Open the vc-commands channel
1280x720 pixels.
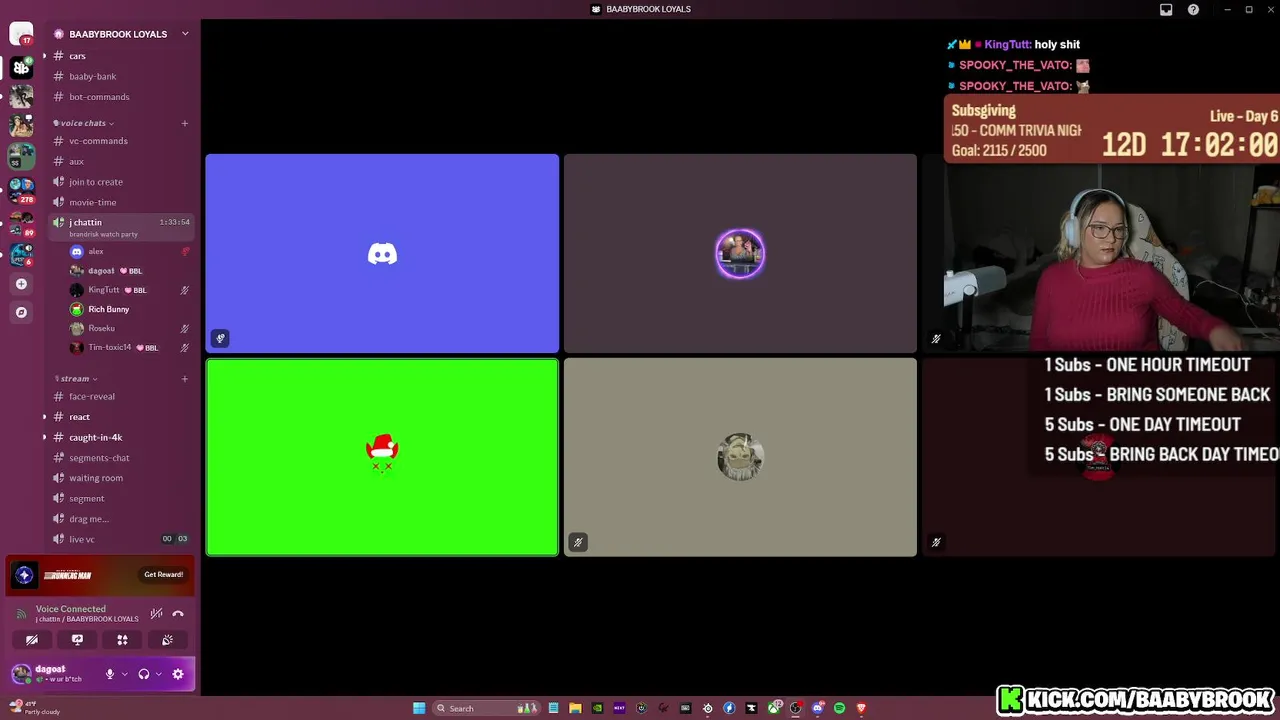(x=120, y=141)
